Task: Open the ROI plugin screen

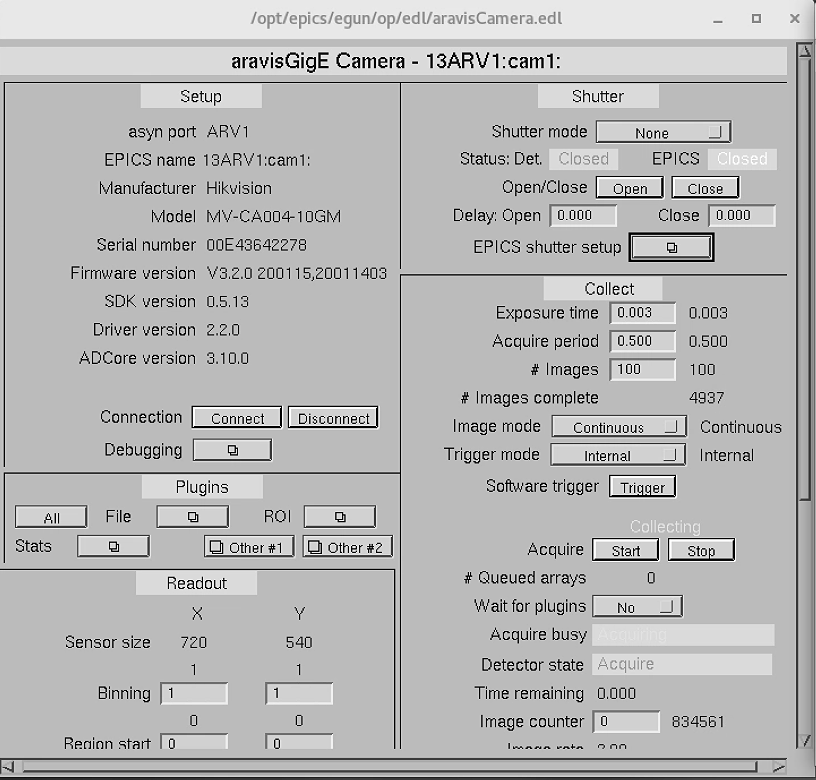Action: coord(338,516)
